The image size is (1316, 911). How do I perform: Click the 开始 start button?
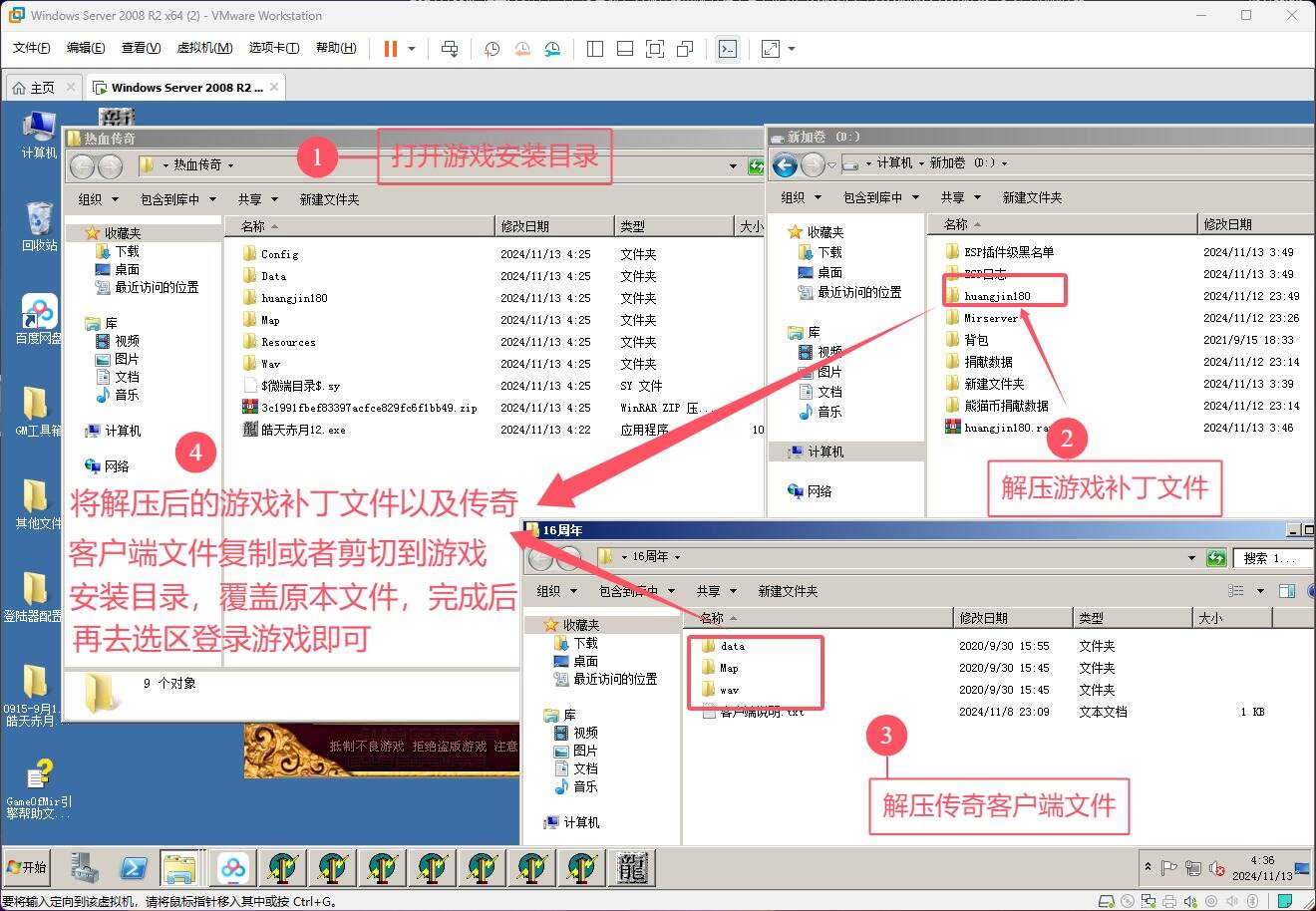[27, 867]
